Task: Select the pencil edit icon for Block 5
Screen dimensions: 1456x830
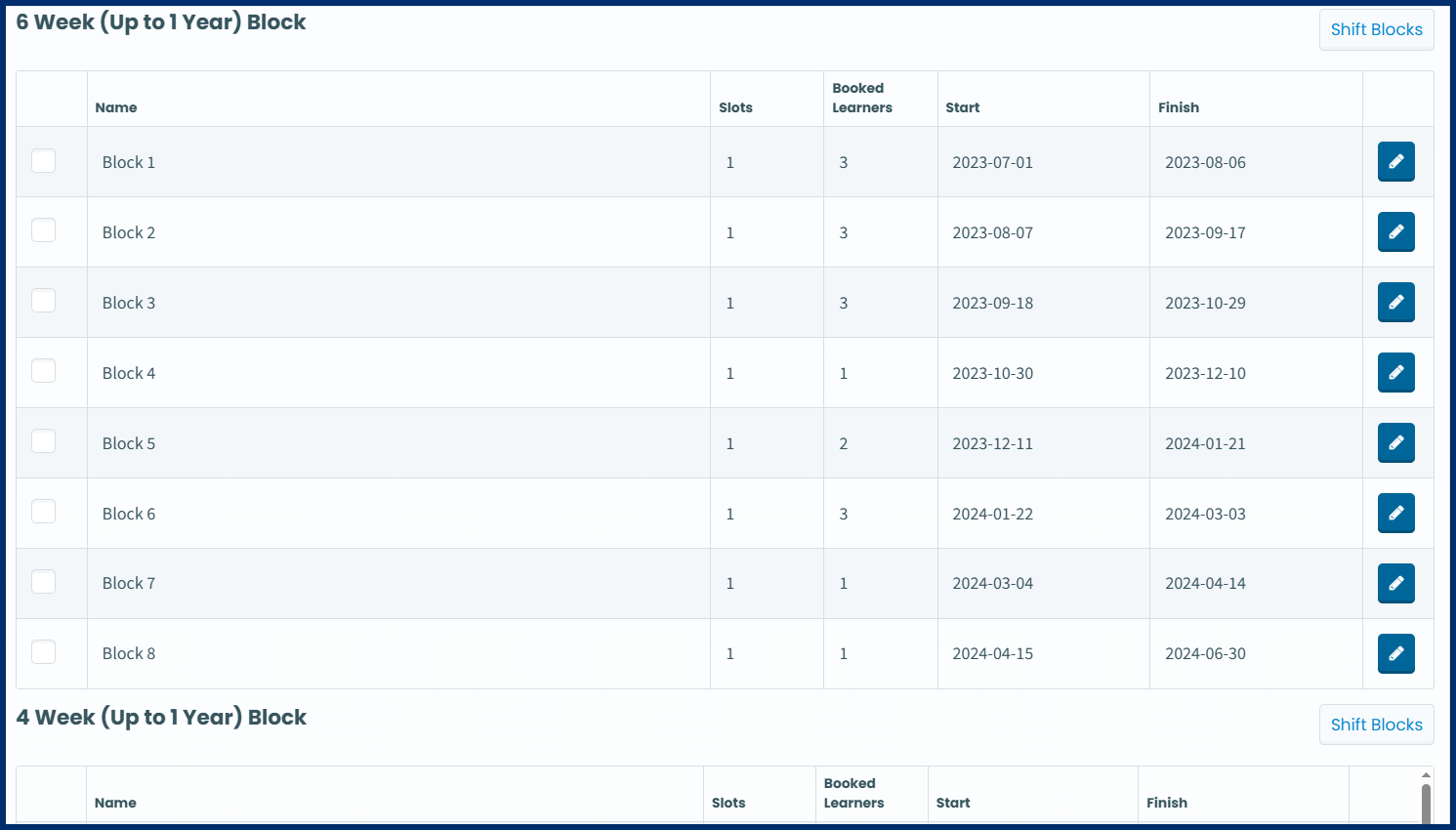Action: pyautogui.click(x=1395, y=442)
